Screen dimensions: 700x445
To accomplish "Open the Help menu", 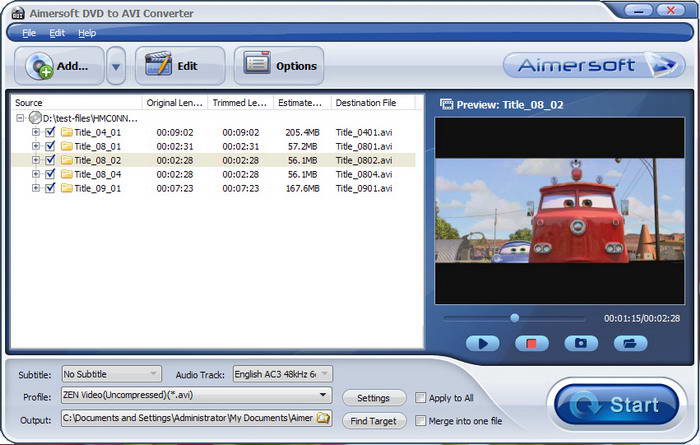I will [x=87, y=33].
